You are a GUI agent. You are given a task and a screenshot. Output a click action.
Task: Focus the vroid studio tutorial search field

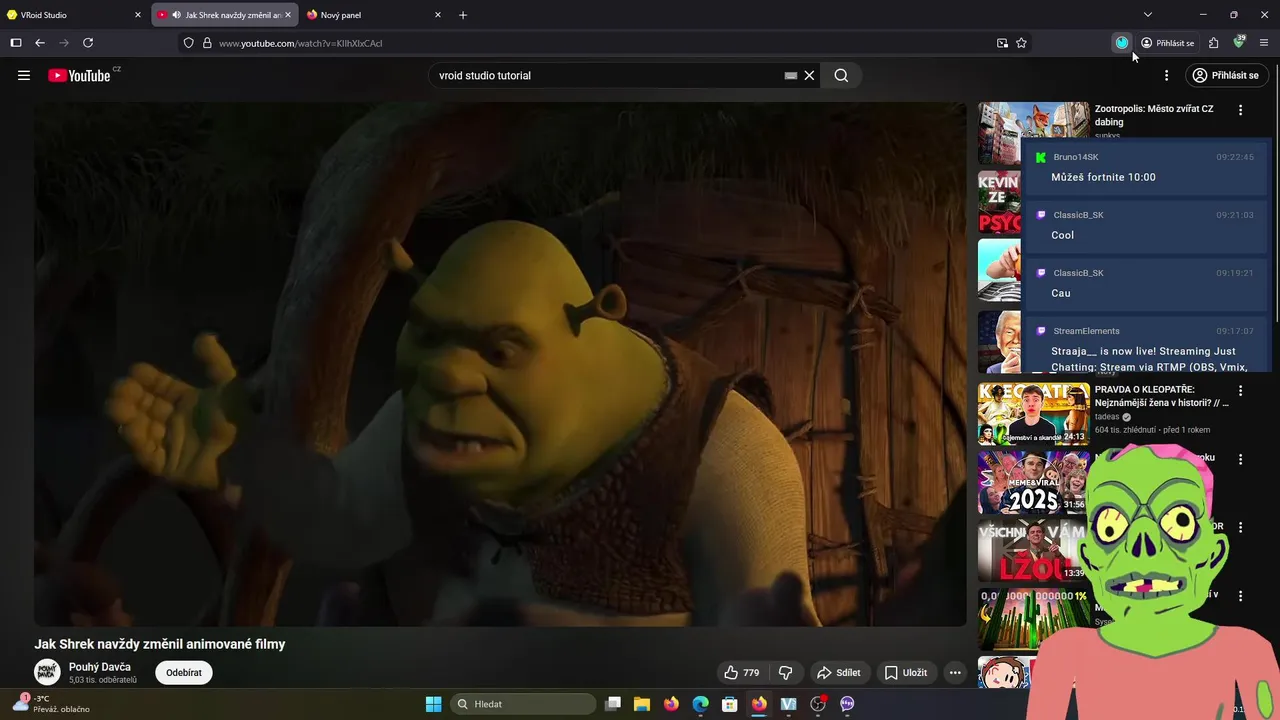click(608, 75)
